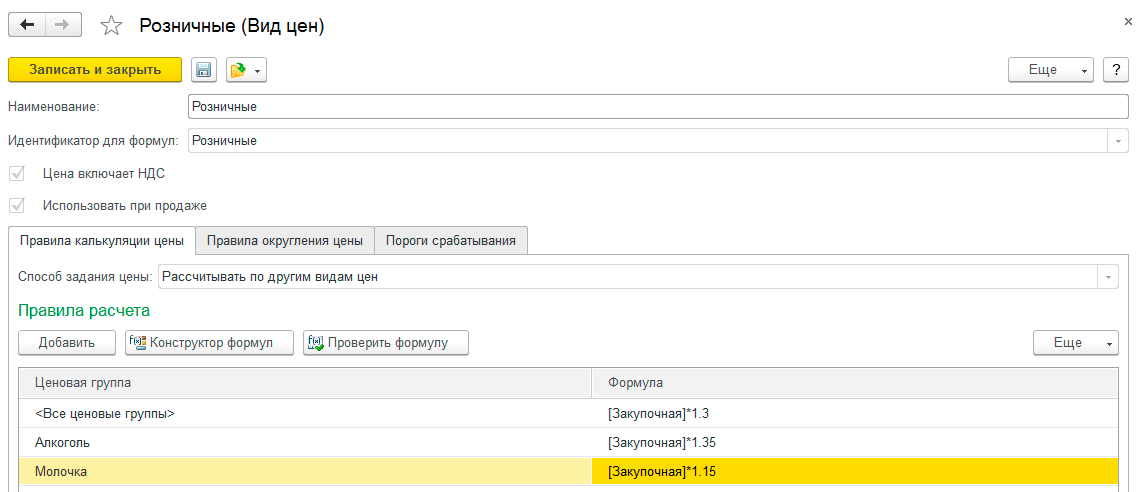
Task: Click the save diskette icon
Action: click(x=204, y=70)
